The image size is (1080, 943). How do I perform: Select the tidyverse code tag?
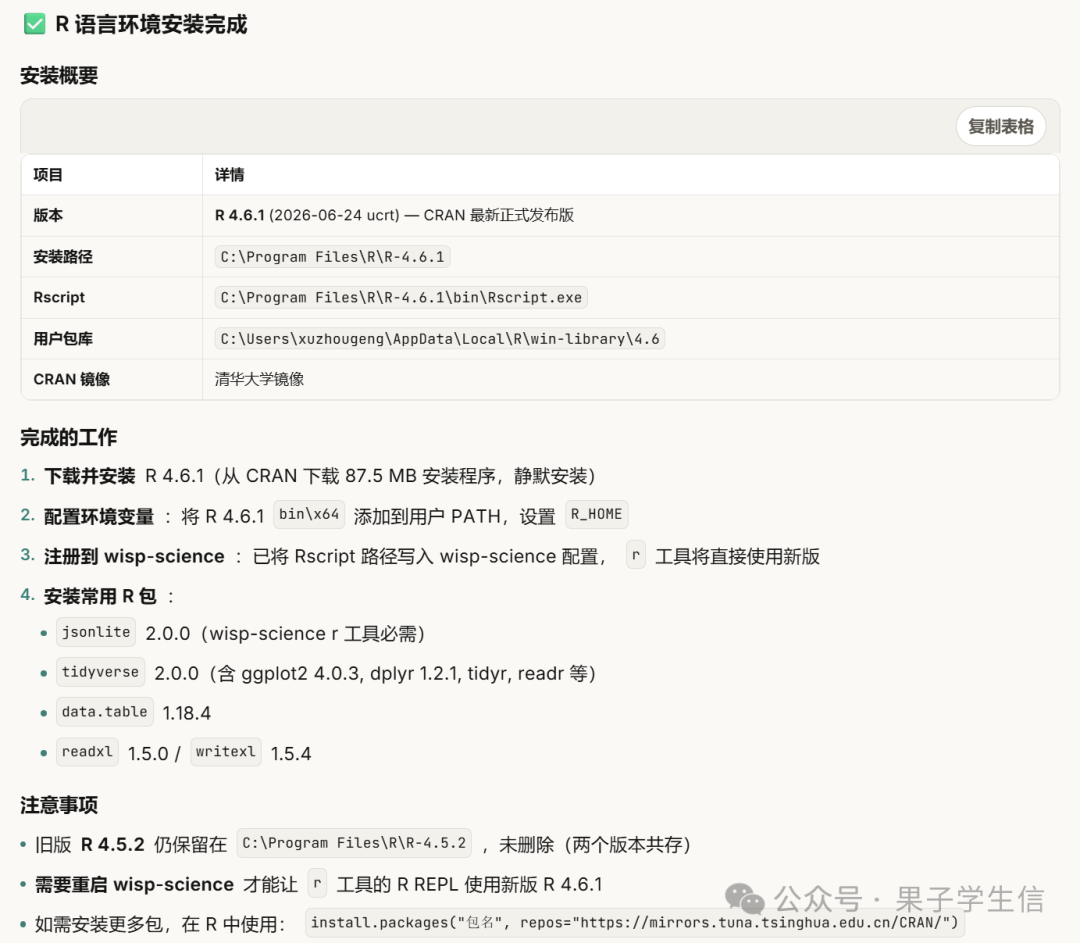[101, 672]
